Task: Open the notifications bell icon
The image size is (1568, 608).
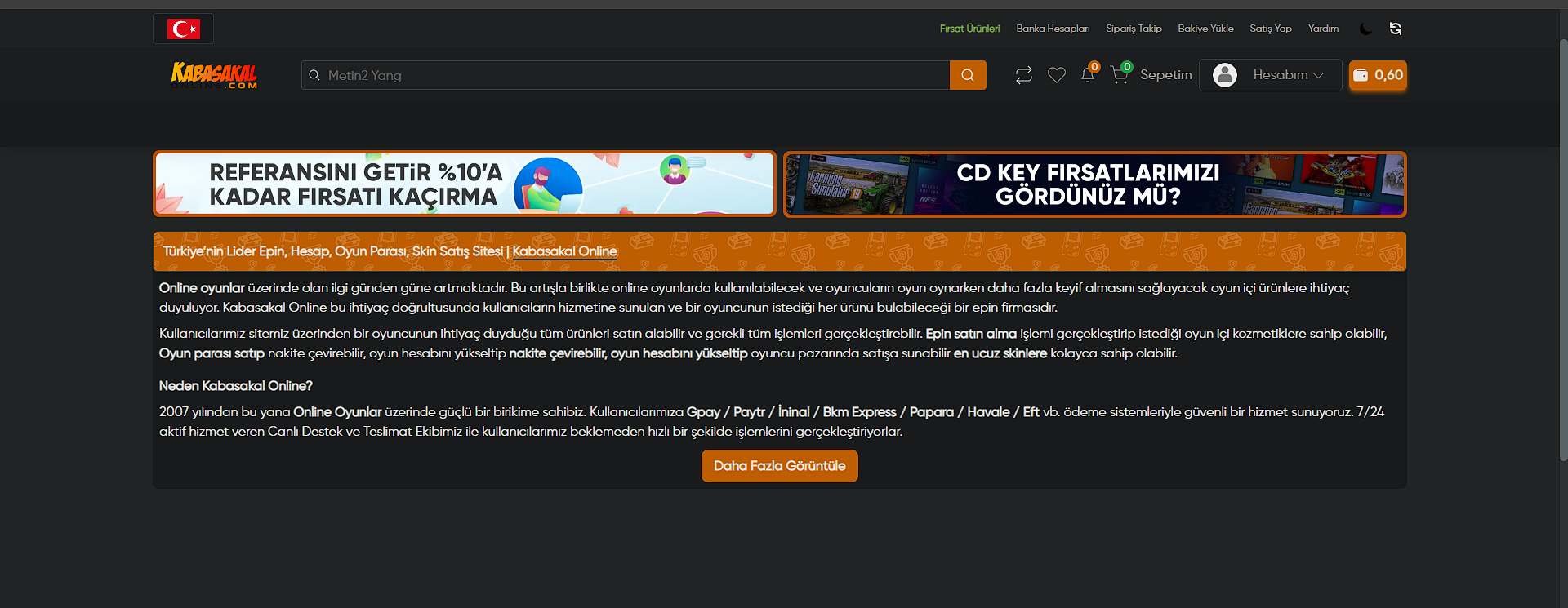Action: coord(1088,75)
